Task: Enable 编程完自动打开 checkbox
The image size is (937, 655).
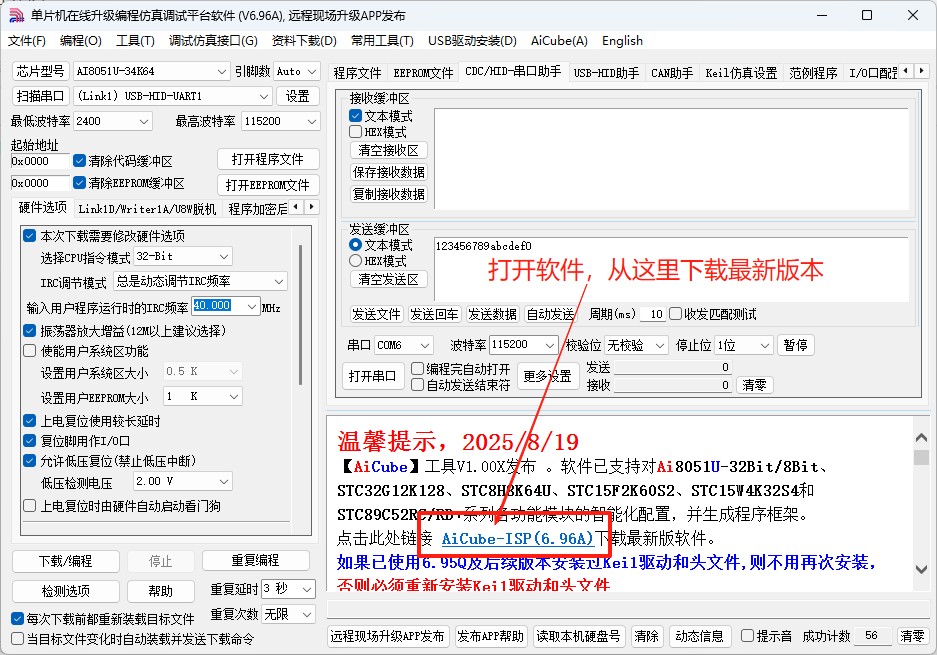Action: [418, 369]
